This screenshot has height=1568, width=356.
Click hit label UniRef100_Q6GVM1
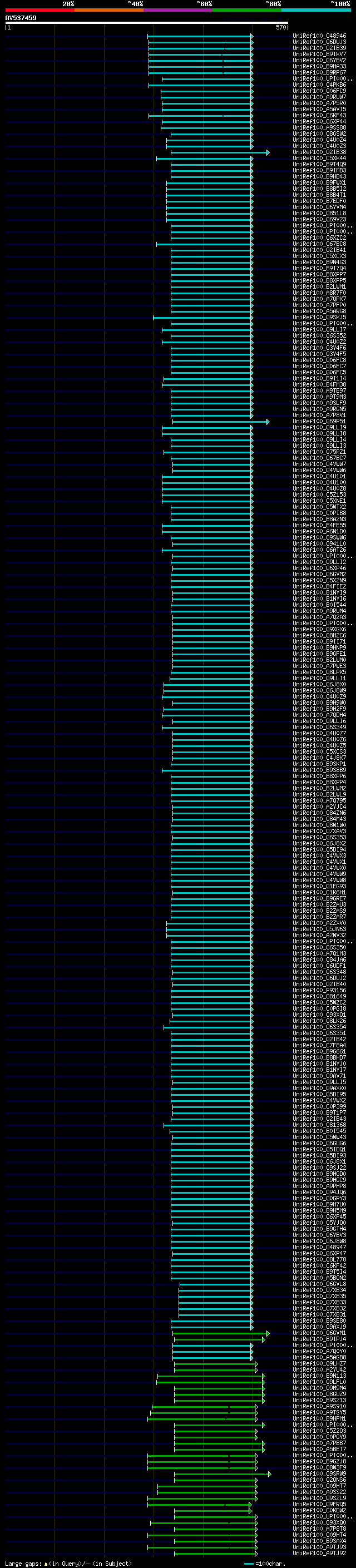319,1332
